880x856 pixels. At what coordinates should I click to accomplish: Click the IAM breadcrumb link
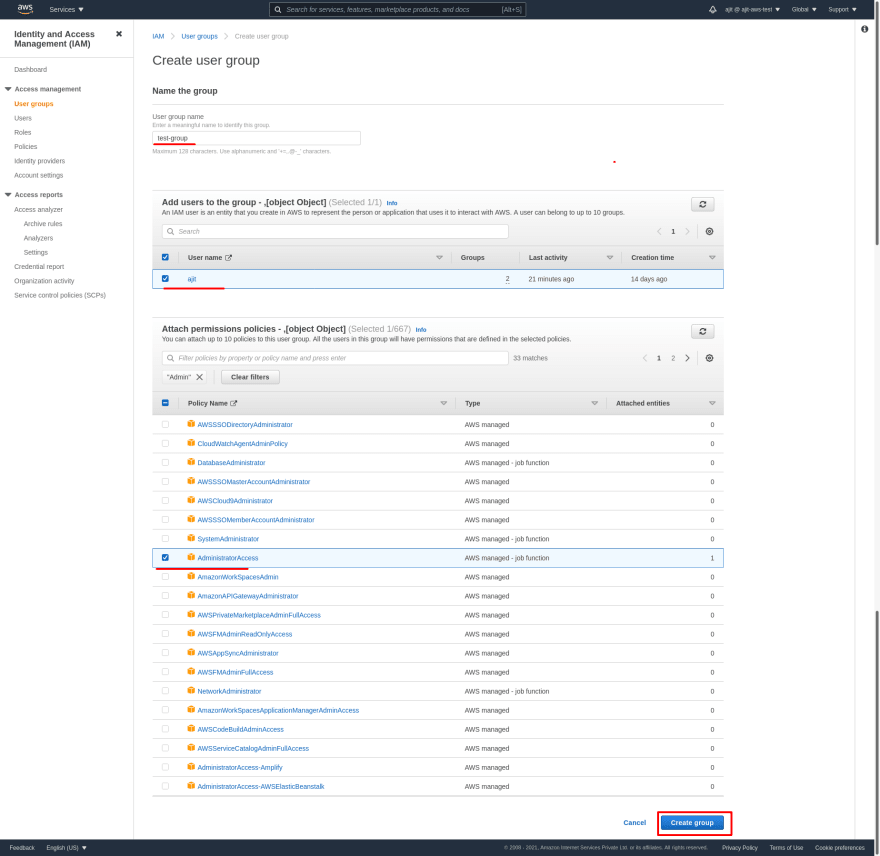tap(158, 36)
